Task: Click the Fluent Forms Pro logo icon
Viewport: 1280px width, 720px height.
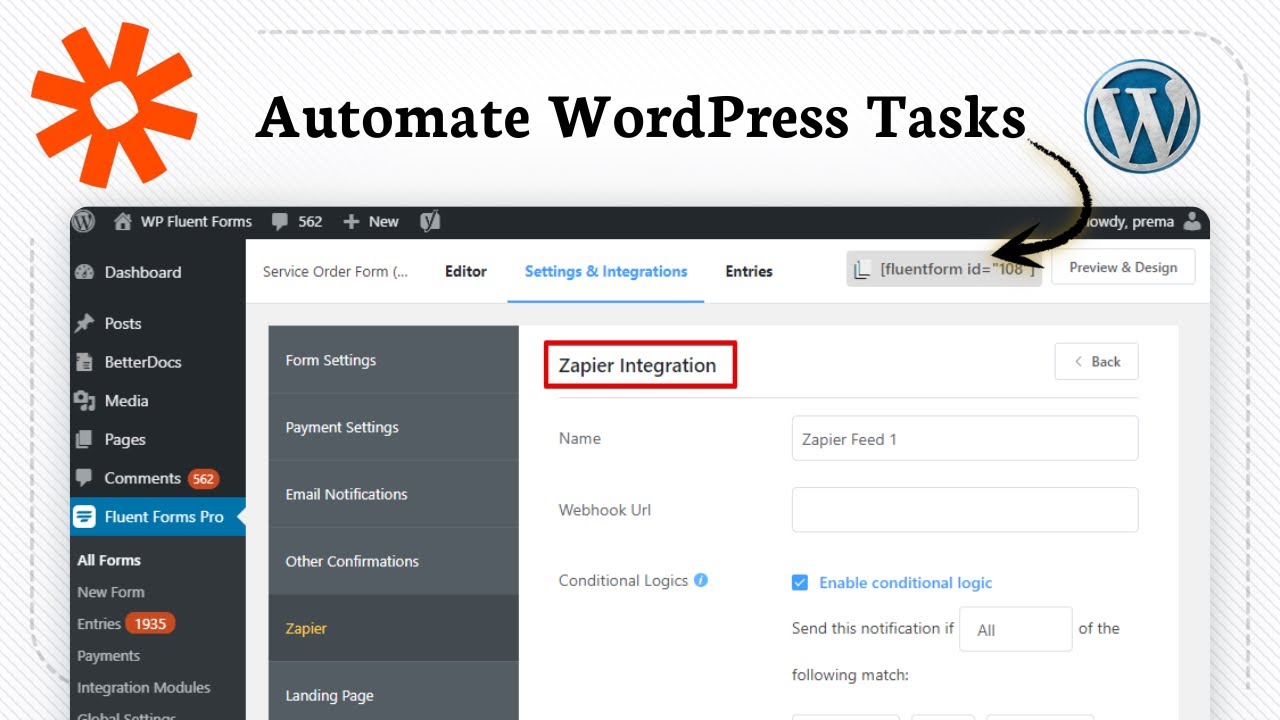Action: [x=86, y=517]
